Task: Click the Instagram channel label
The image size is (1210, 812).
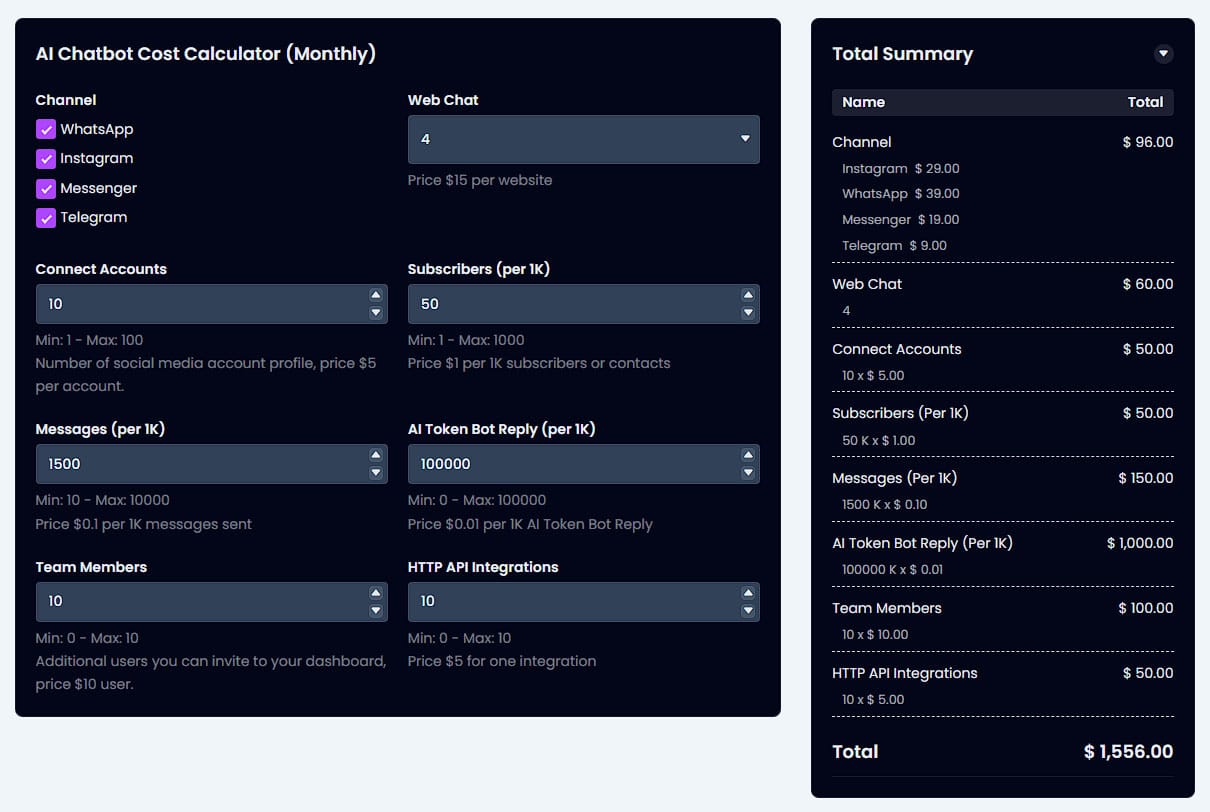Action: pyautogui.click(x=96, y=158)
